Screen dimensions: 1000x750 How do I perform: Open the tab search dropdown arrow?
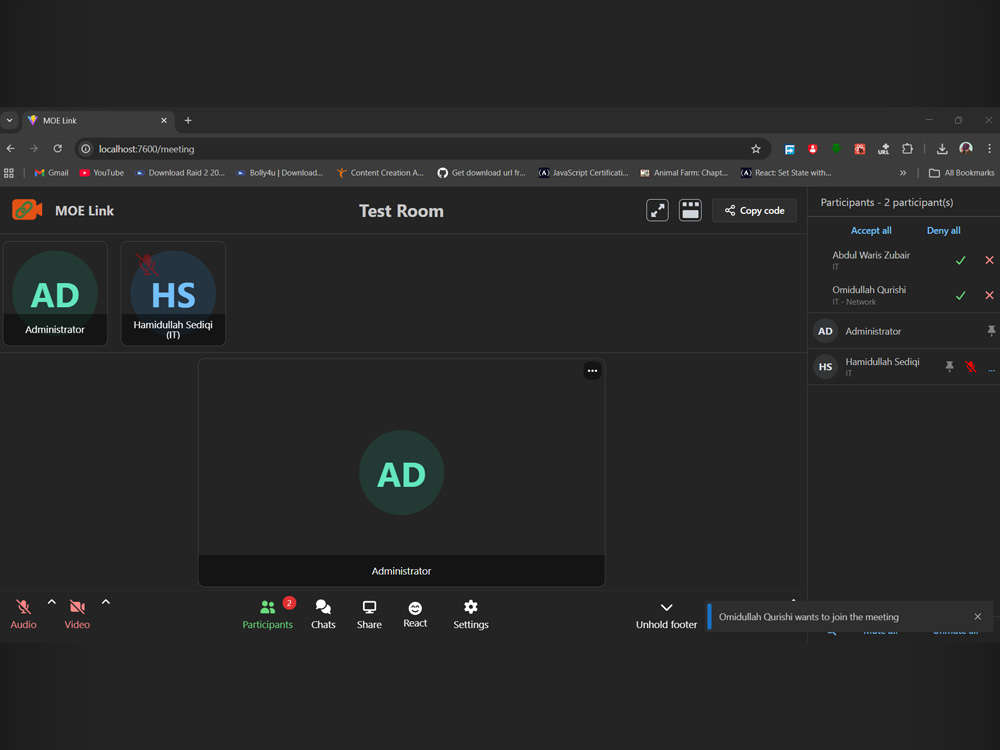click(10, 121)
